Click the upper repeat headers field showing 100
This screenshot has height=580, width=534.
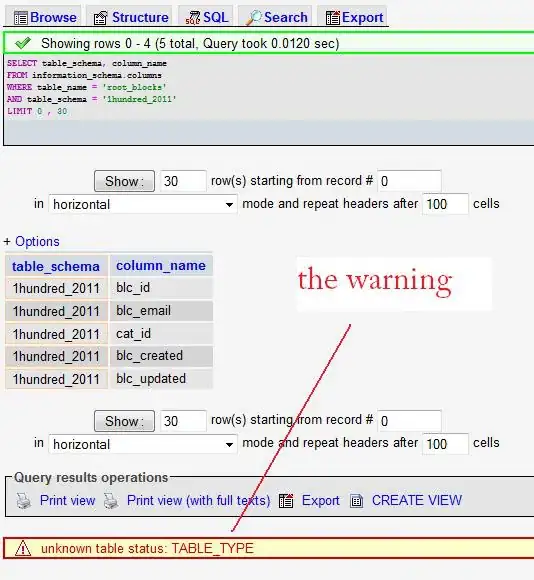point(445,204)
